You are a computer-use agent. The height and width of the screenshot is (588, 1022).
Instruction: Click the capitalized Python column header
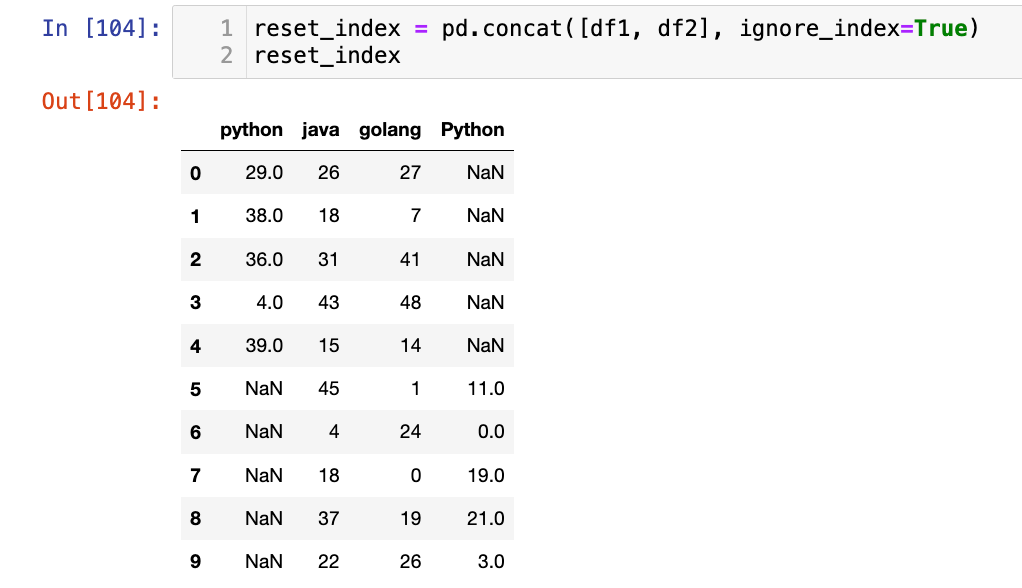(x=472, y=130)
